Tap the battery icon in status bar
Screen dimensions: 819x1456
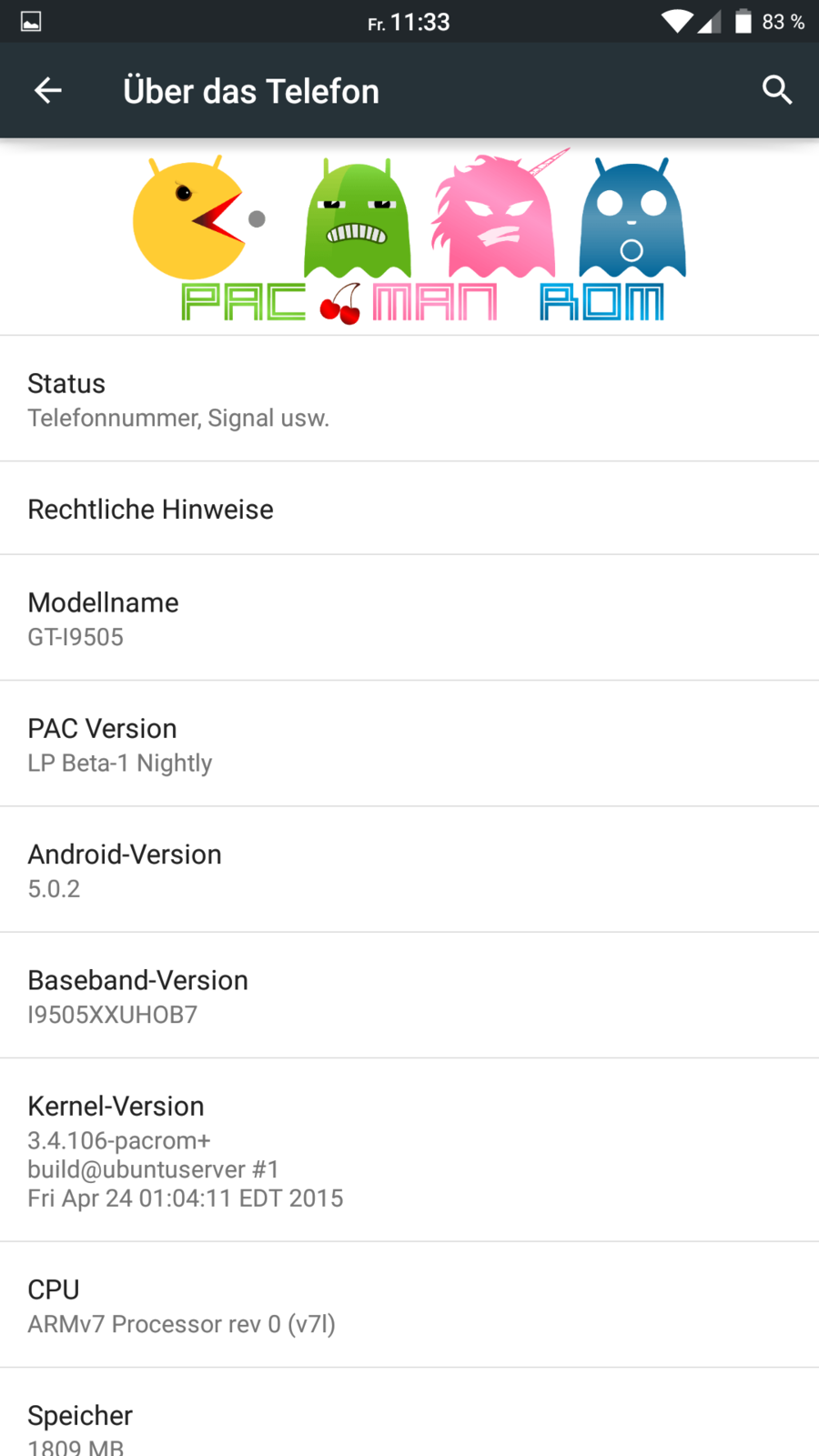pos(743,21)
